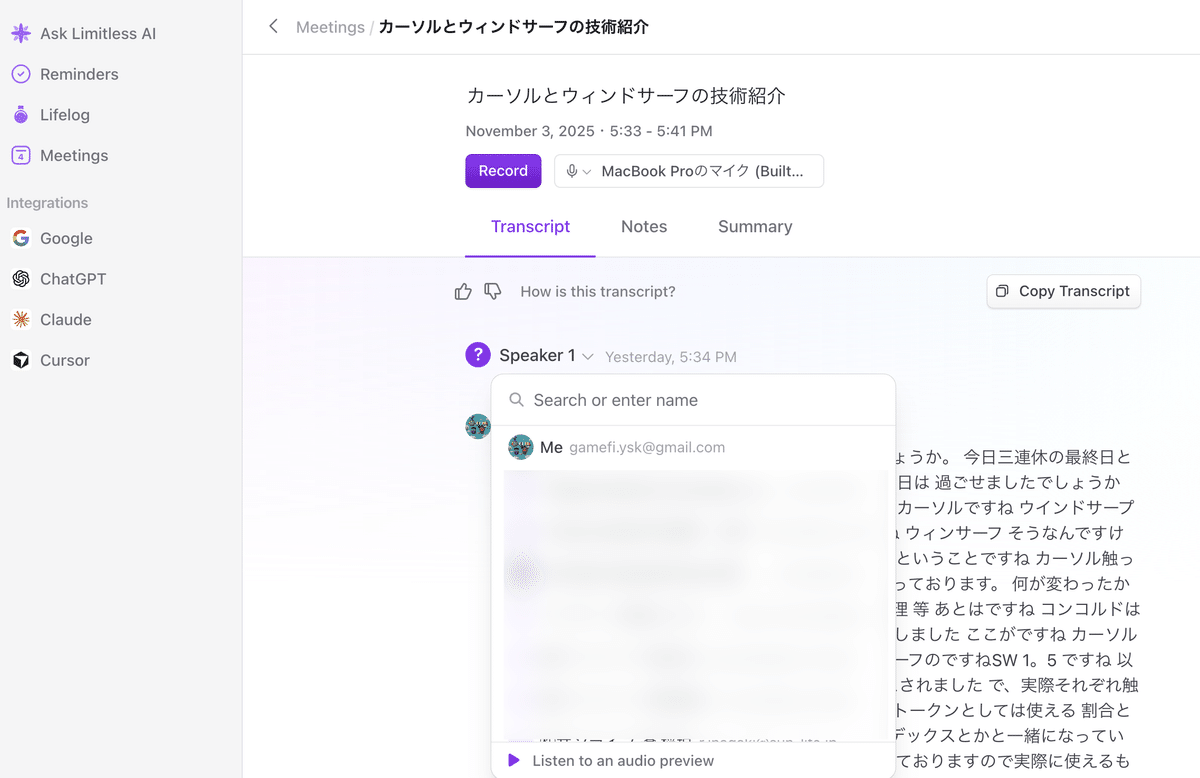Play the speaker audio preview
Viewport: 1200px width, 778px height.
click(x=514, y=761)
